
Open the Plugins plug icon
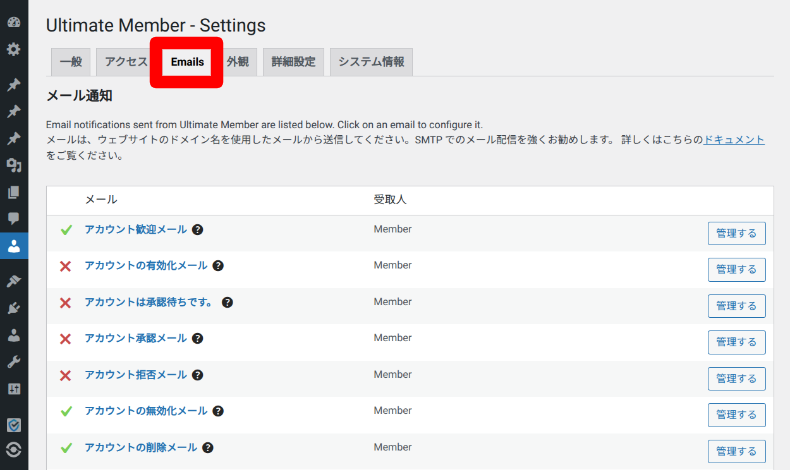point(14,308)
